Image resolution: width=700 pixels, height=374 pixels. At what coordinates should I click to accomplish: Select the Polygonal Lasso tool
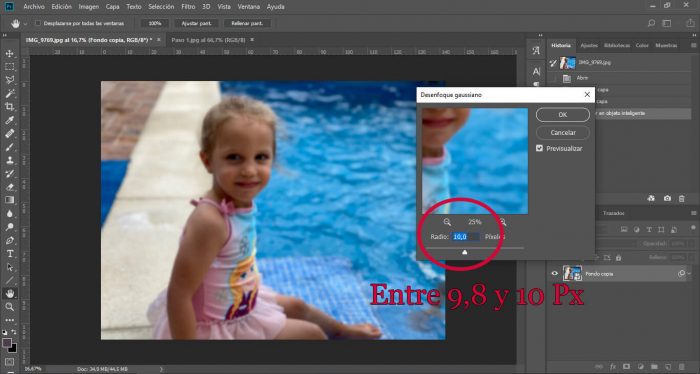(9, 80)
